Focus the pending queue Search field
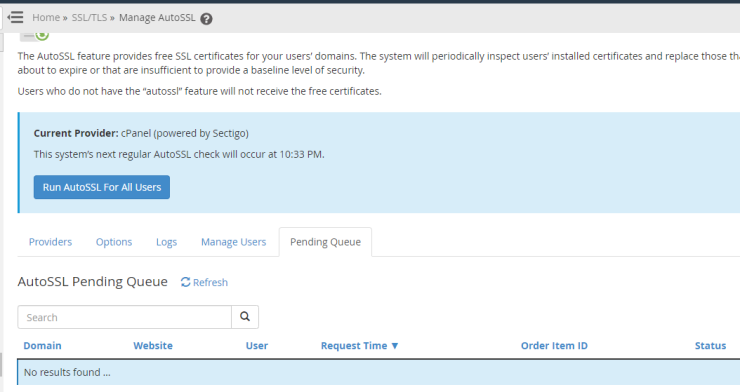The width and height of the screenshot is (740, 392). tap(125, 317)
